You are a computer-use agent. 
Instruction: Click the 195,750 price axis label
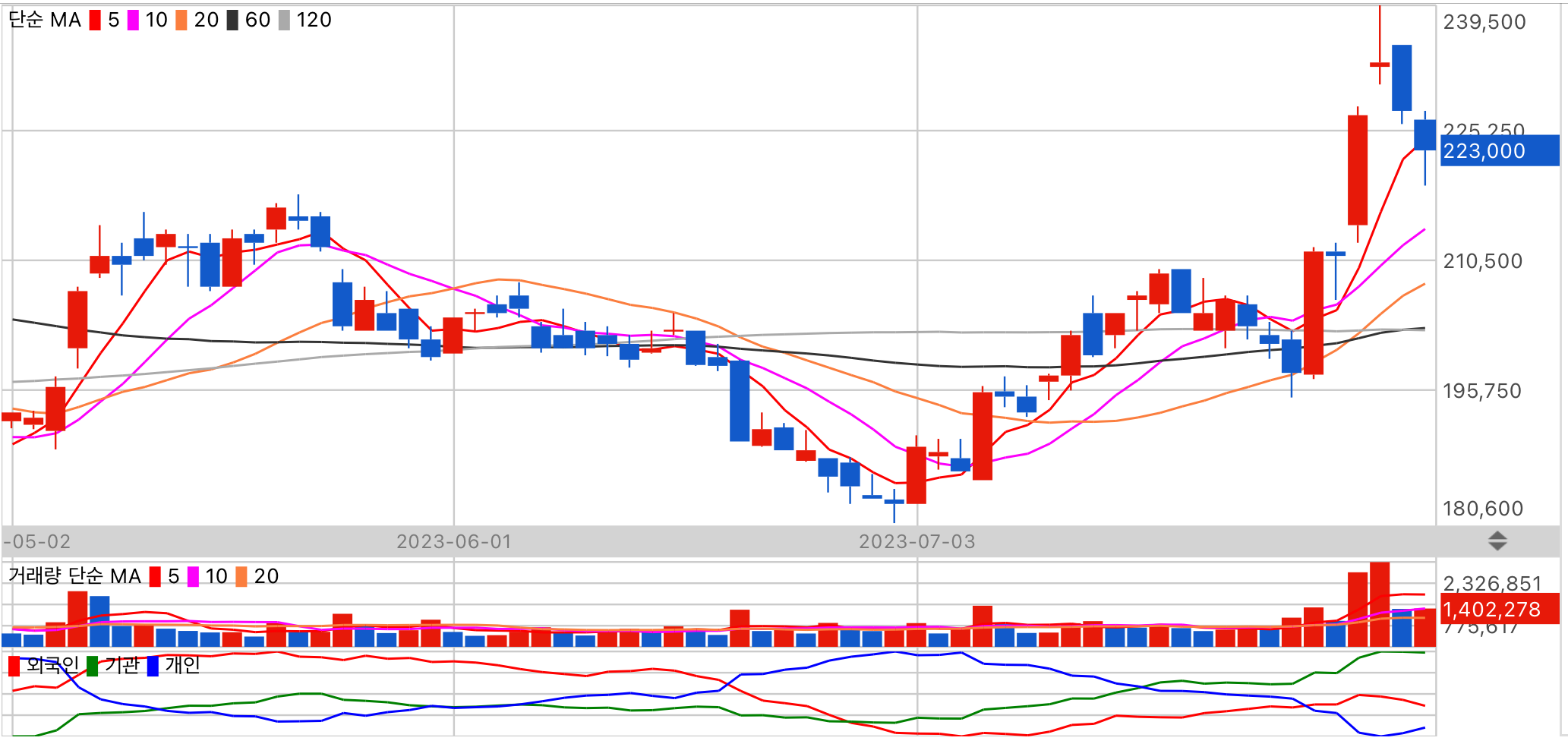click(1482, 391)
